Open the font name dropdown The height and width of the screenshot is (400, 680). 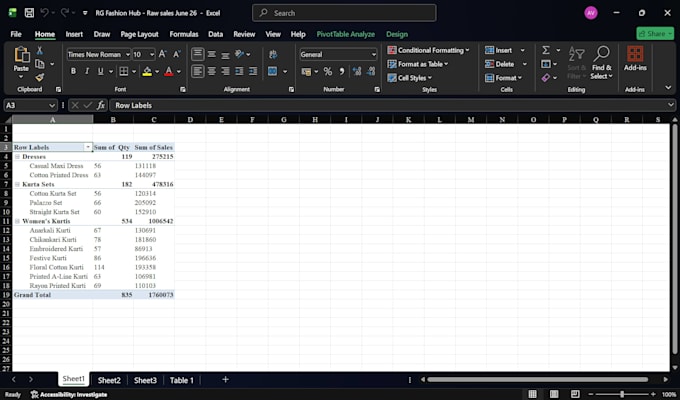(x=128, y=54)
